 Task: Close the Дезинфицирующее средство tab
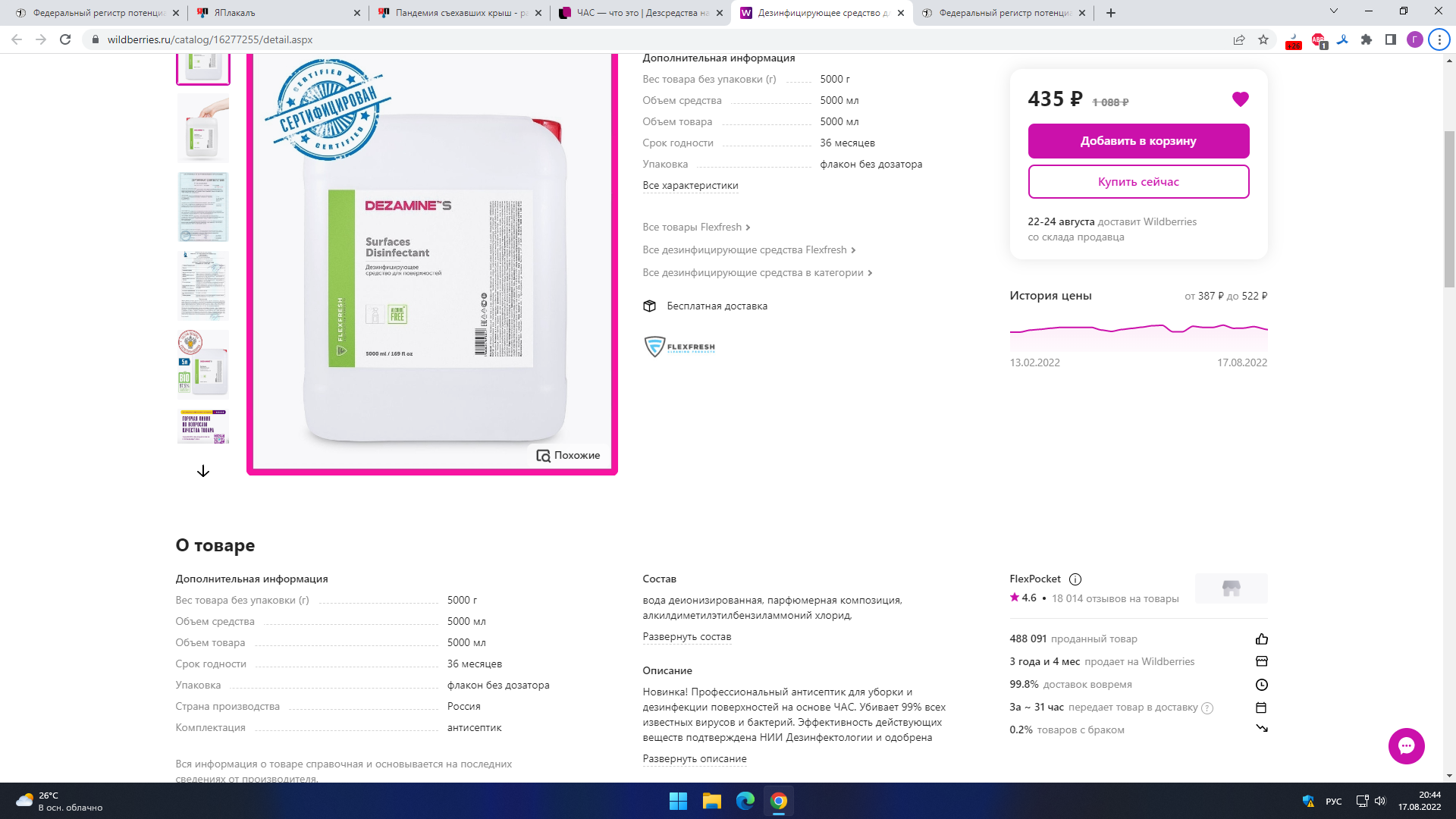(x=901, y=13)
